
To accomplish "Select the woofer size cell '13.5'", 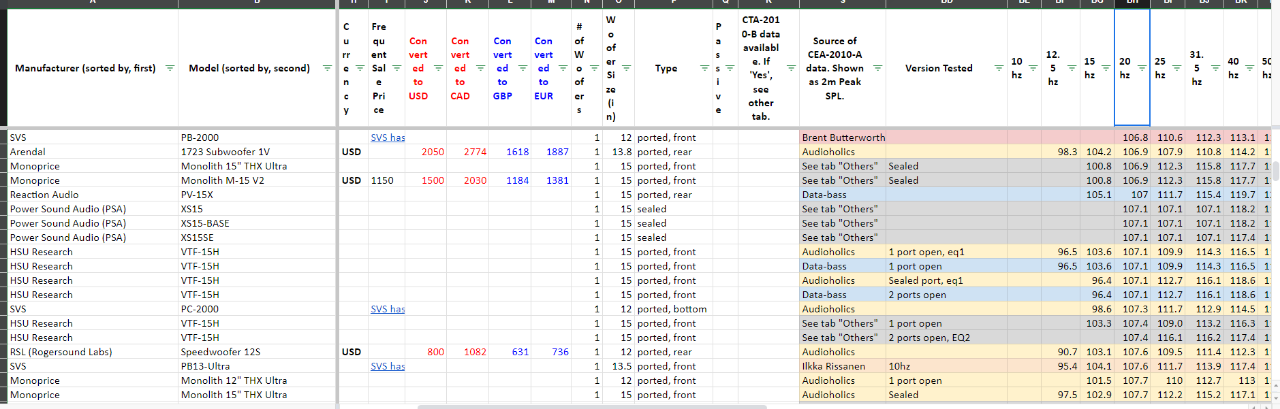I will (619, 367).
